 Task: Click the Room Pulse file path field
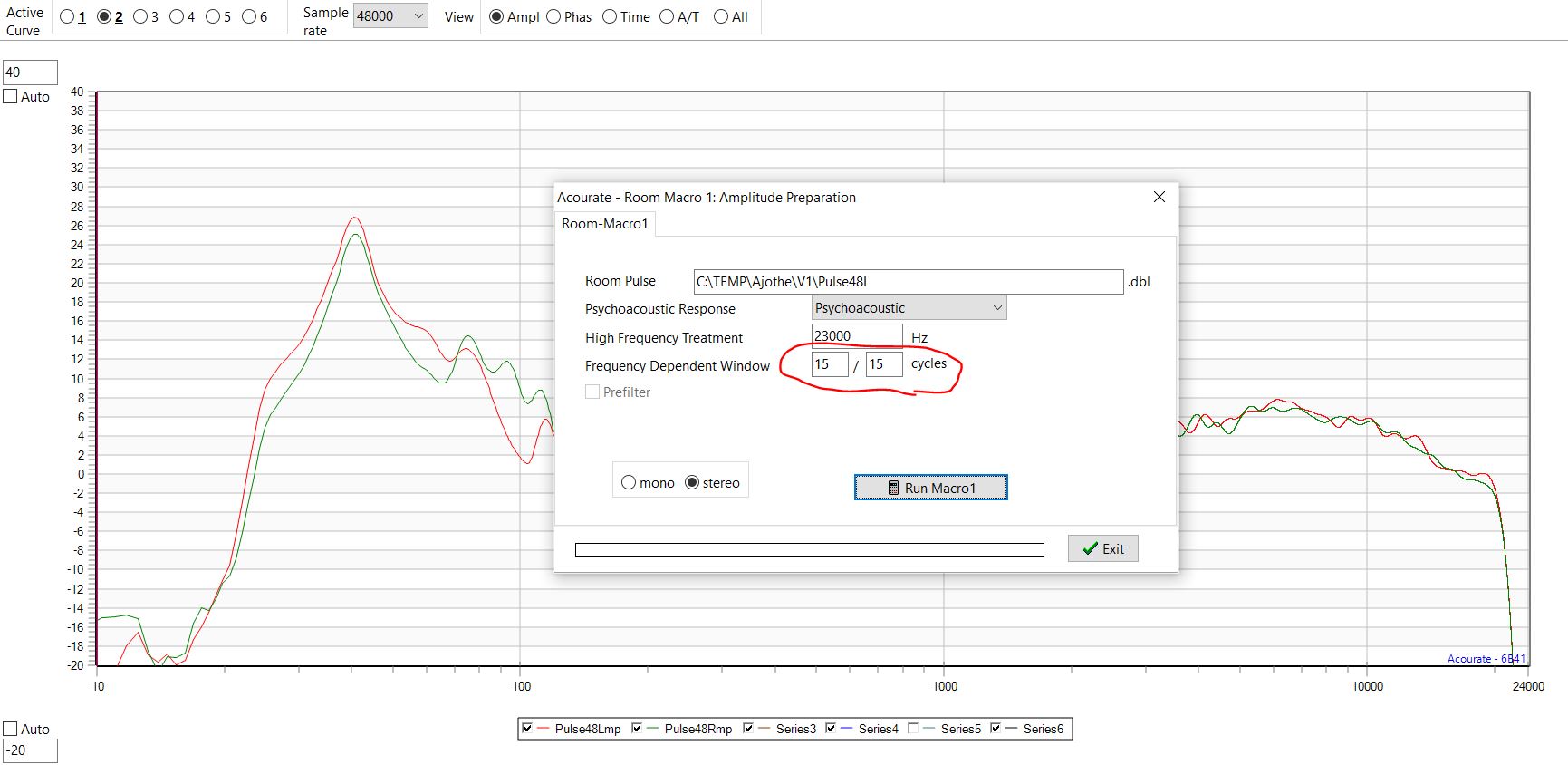pyautogui.click(x=909, y=282)
